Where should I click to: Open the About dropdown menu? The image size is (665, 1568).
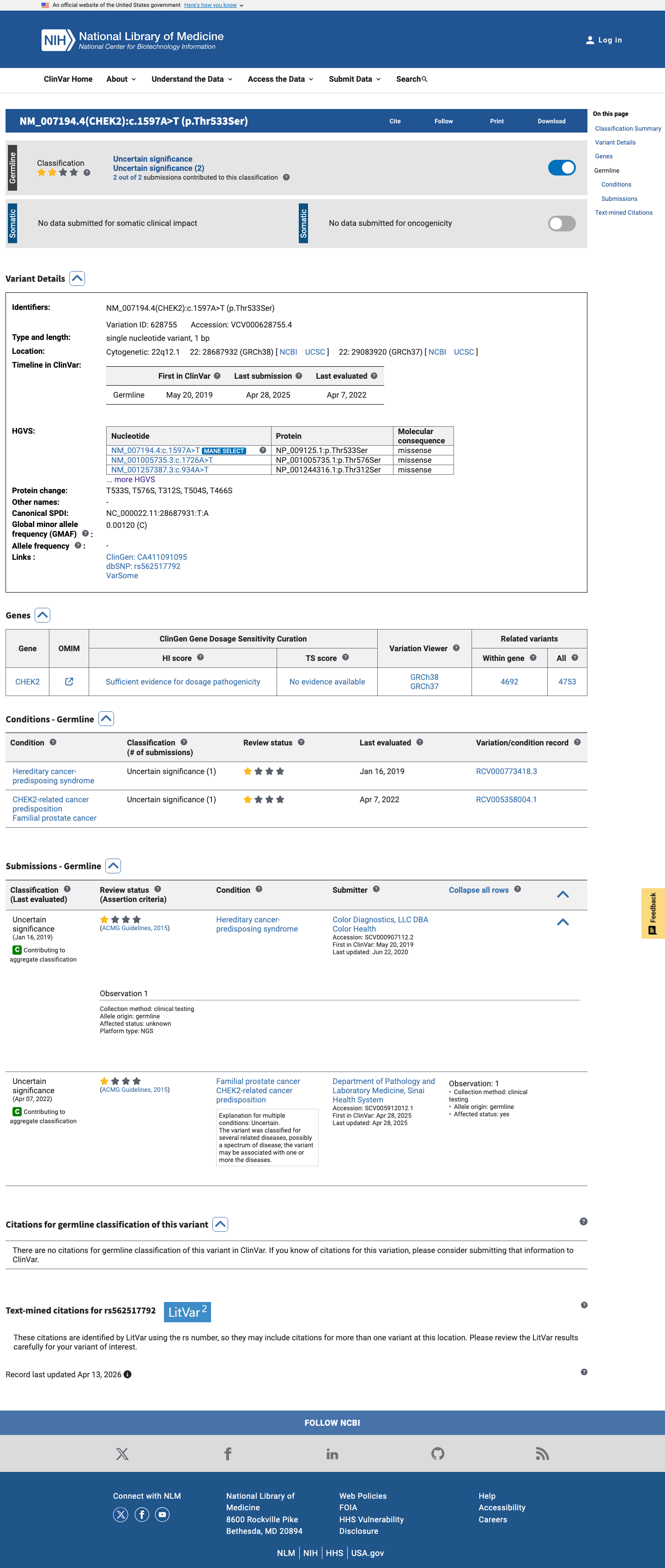pos(121,79)
